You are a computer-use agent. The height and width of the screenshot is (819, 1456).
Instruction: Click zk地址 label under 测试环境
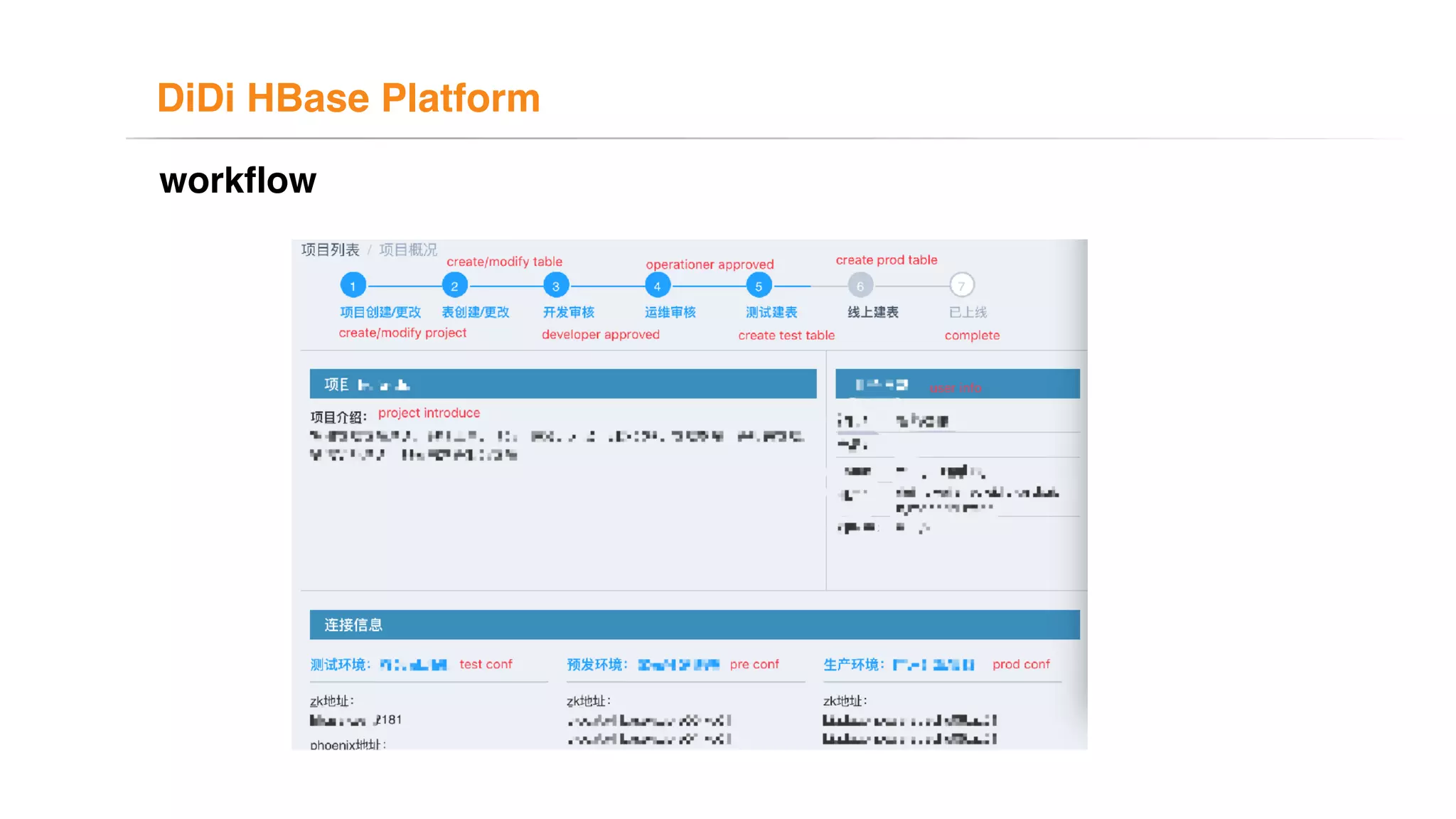tap(332, 701)
